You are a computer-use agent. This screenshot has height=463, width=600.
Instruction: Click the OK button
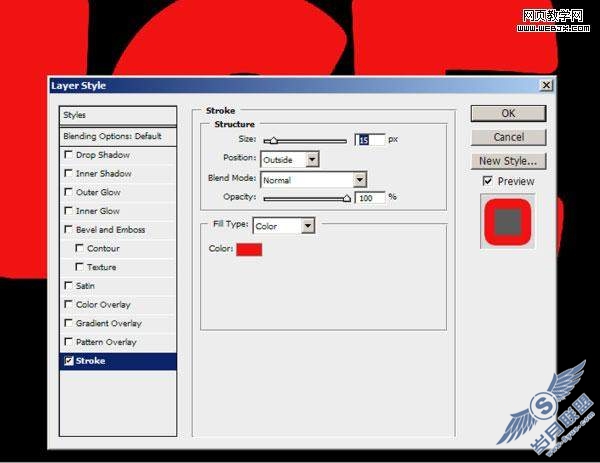[x=508, y=114]
